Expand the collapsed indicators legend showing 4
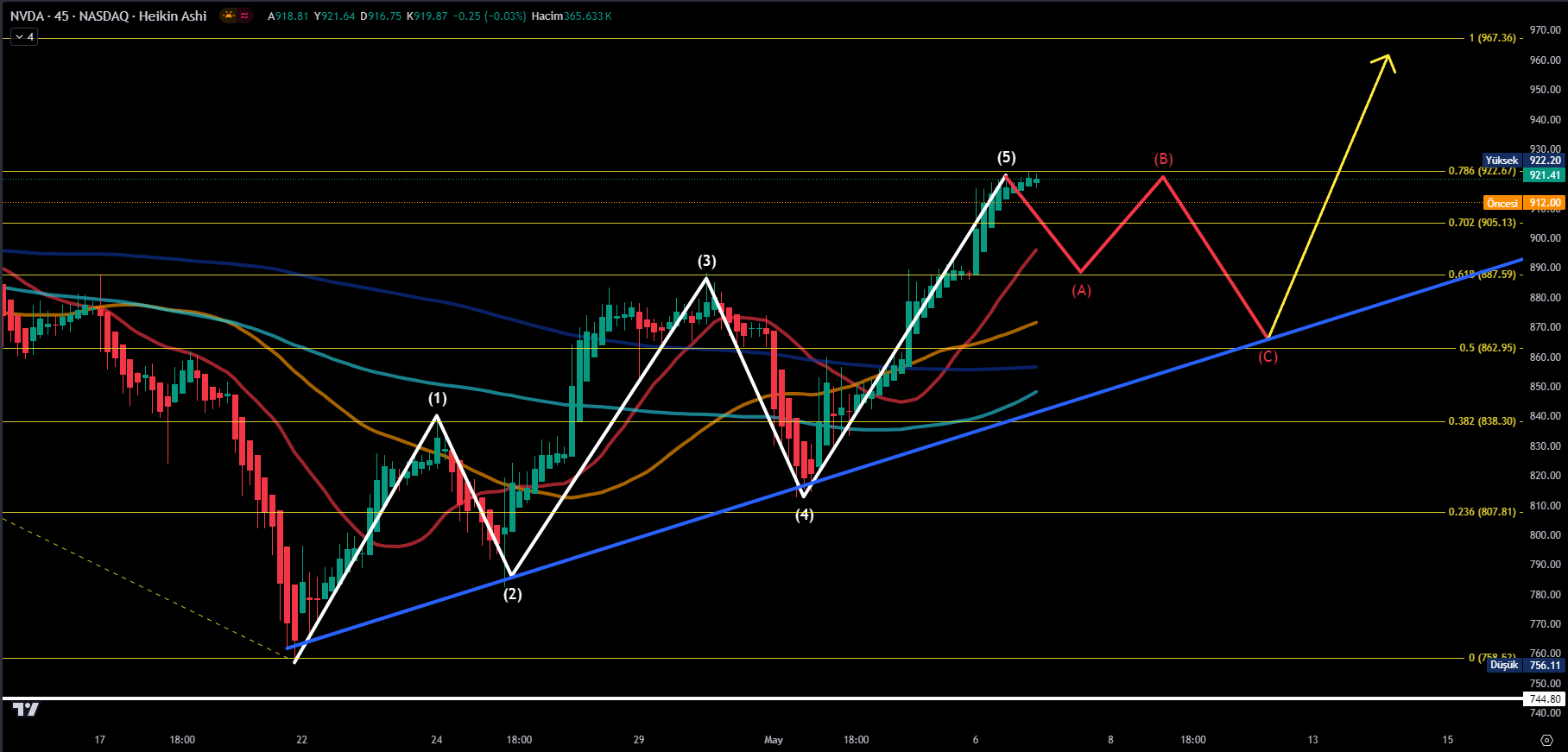This screenshot has height=752, width=1568. point(24,37)
